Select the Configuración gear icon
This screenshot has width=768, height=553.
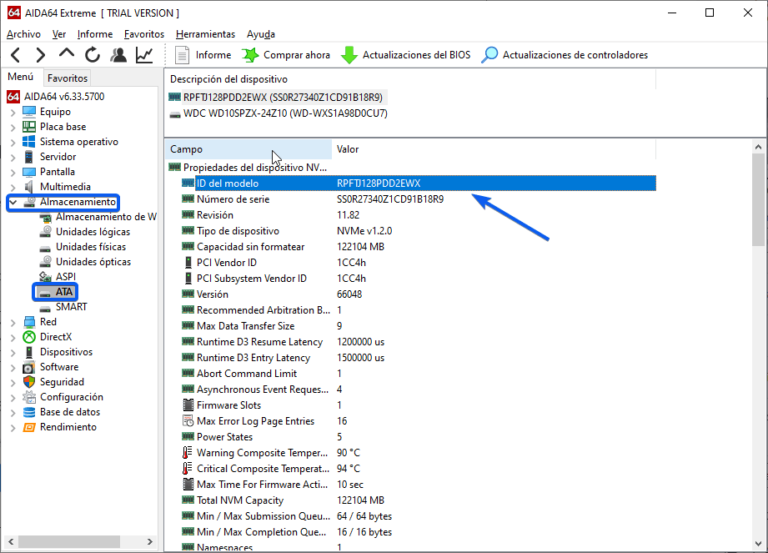(x=29, y=397)
